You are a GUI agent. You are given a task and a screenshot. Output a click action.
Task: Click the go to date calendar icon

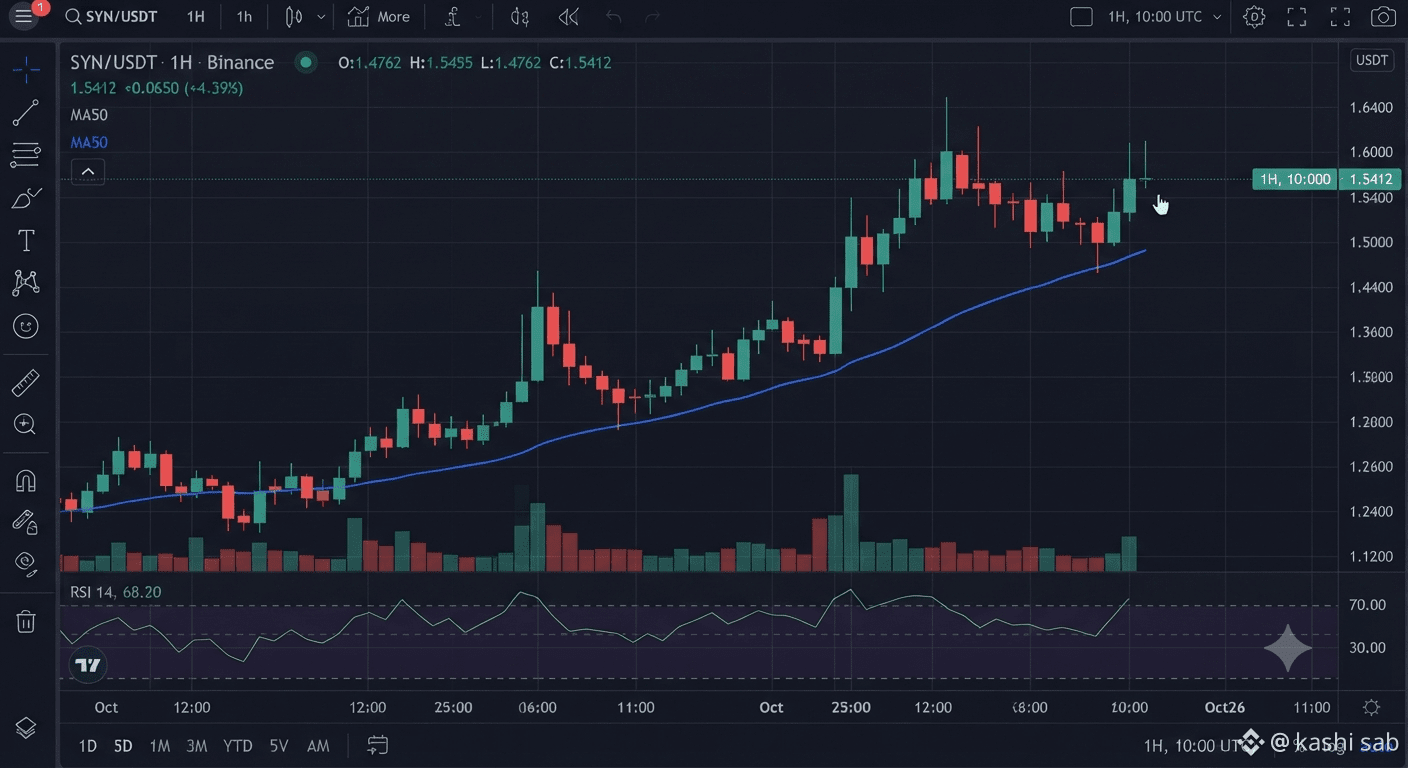(x=377, y=745)
